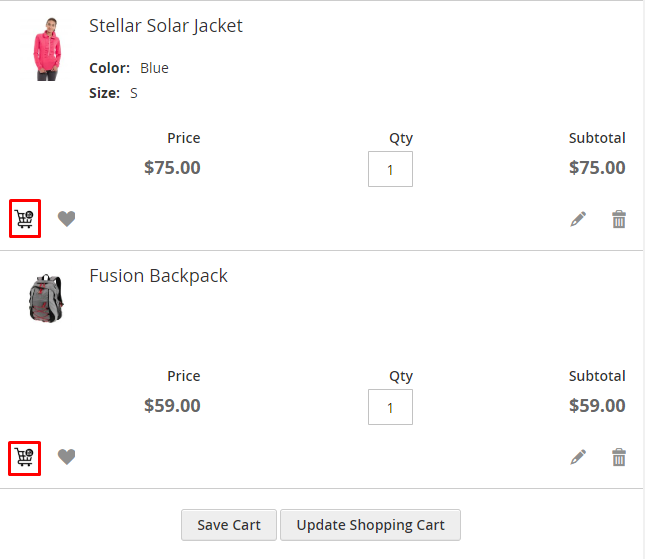Edit Stellar Solar Jacket with pencil icon

pos(578,219)
